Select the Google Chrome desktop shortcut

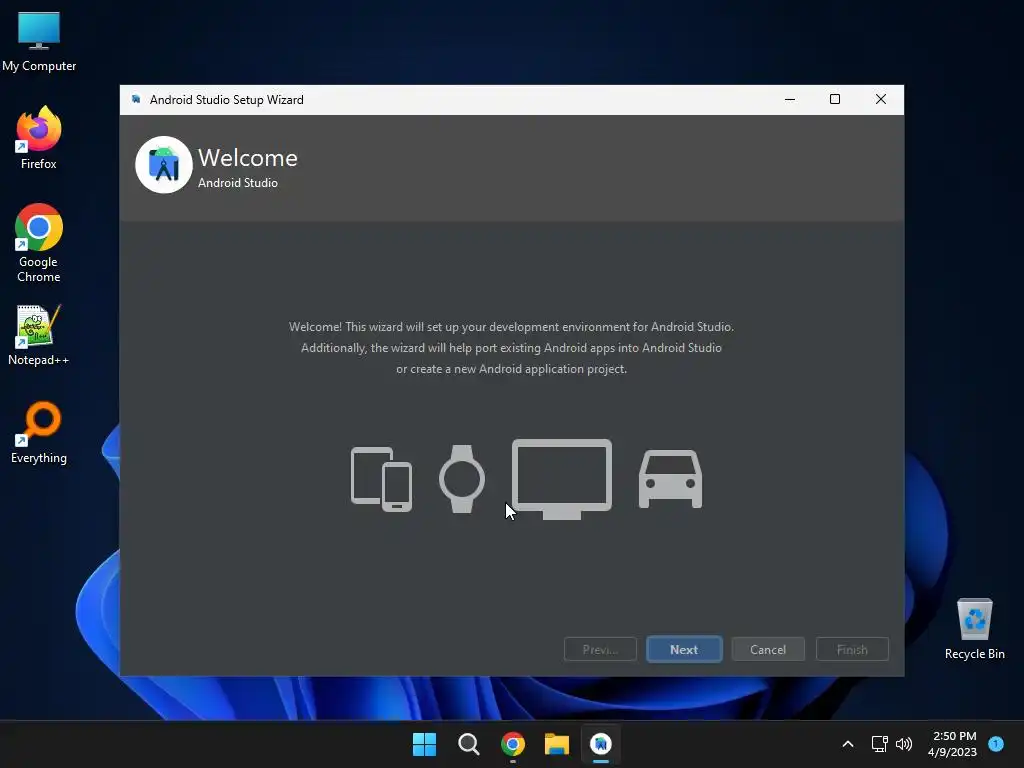(x=39, y=243)
